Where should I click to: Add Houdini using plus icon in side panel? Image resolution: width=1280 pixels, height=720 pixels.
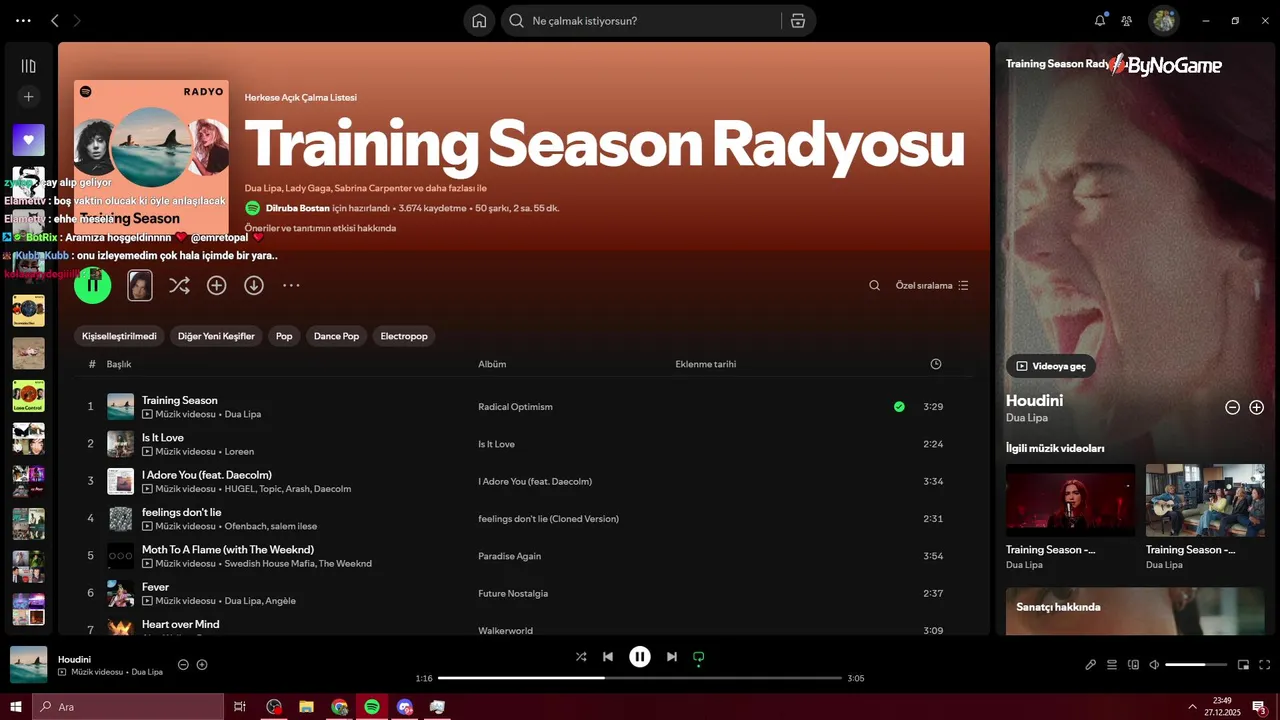[1257, 407]
